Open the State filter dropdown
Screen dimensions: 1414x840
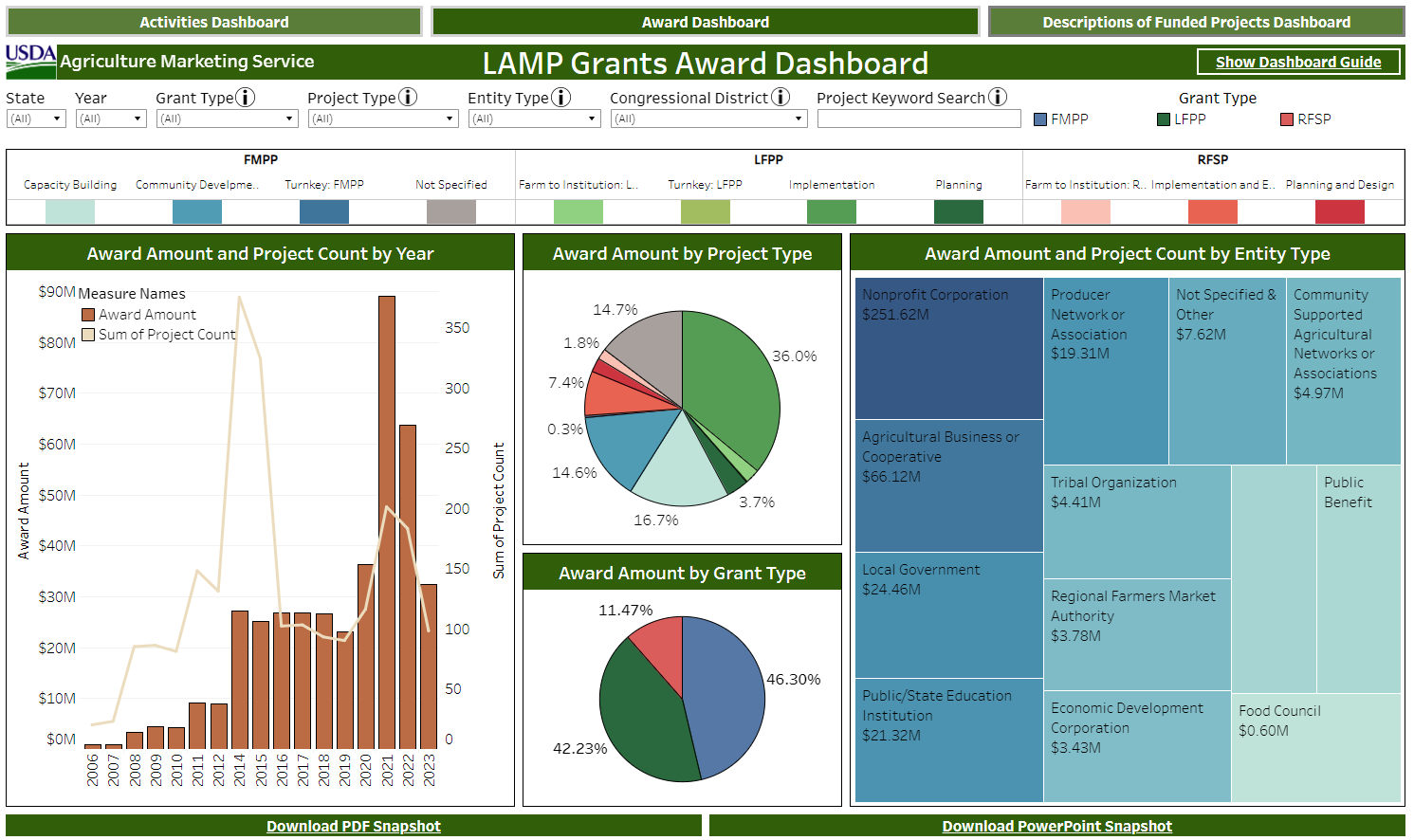(36, 119)
